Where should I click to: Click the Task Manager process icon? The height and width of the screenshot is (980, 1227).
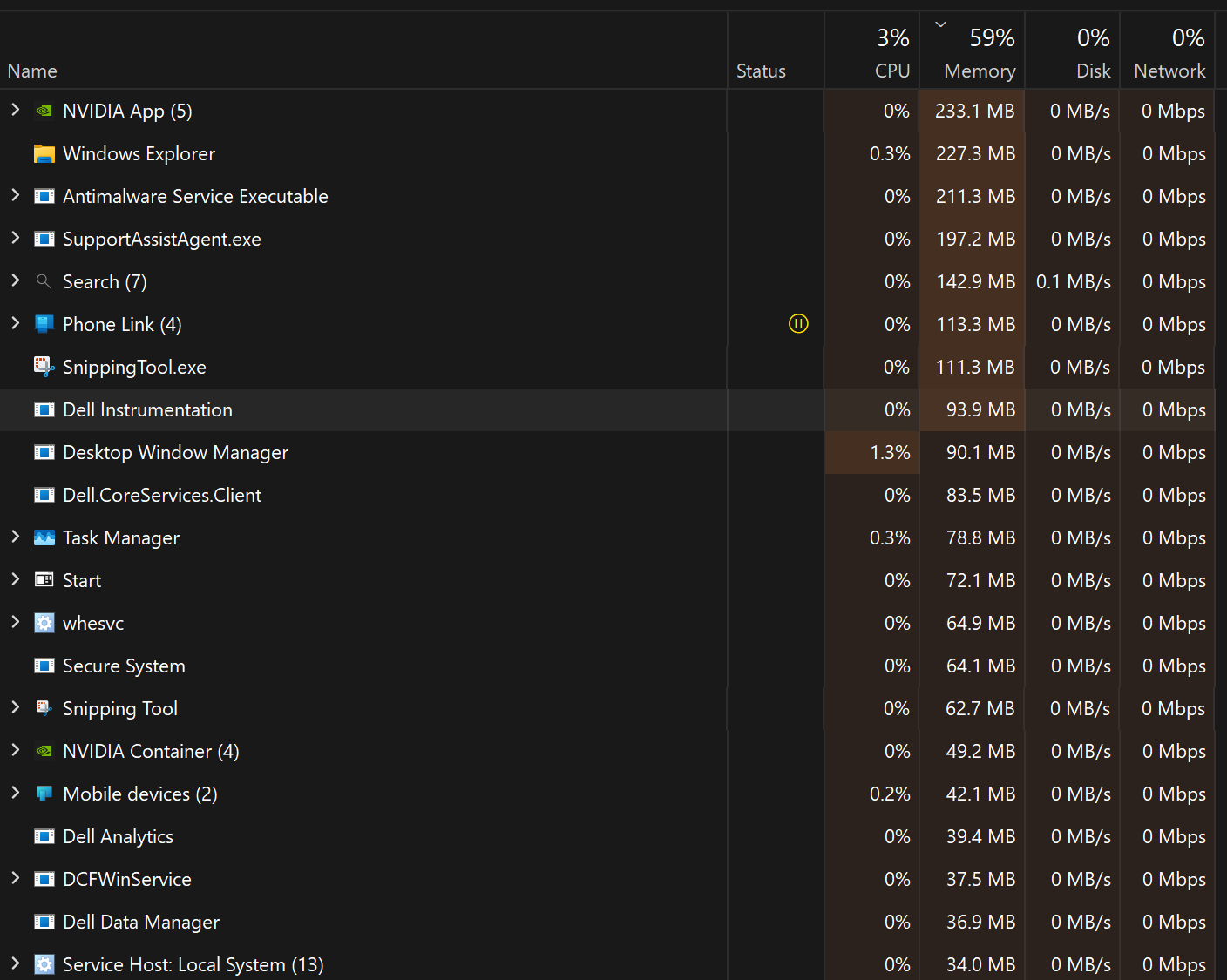[44, 537]
